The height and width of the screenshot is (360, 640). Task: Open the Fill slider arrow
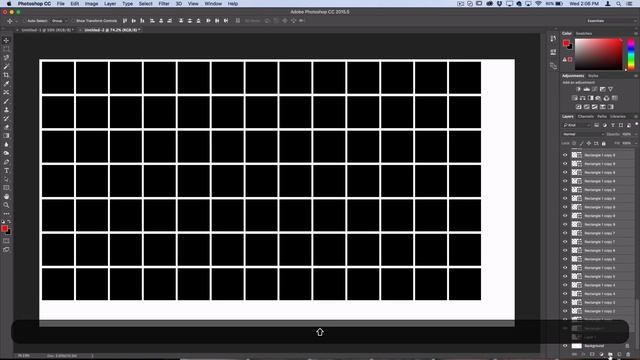(636, 143)
